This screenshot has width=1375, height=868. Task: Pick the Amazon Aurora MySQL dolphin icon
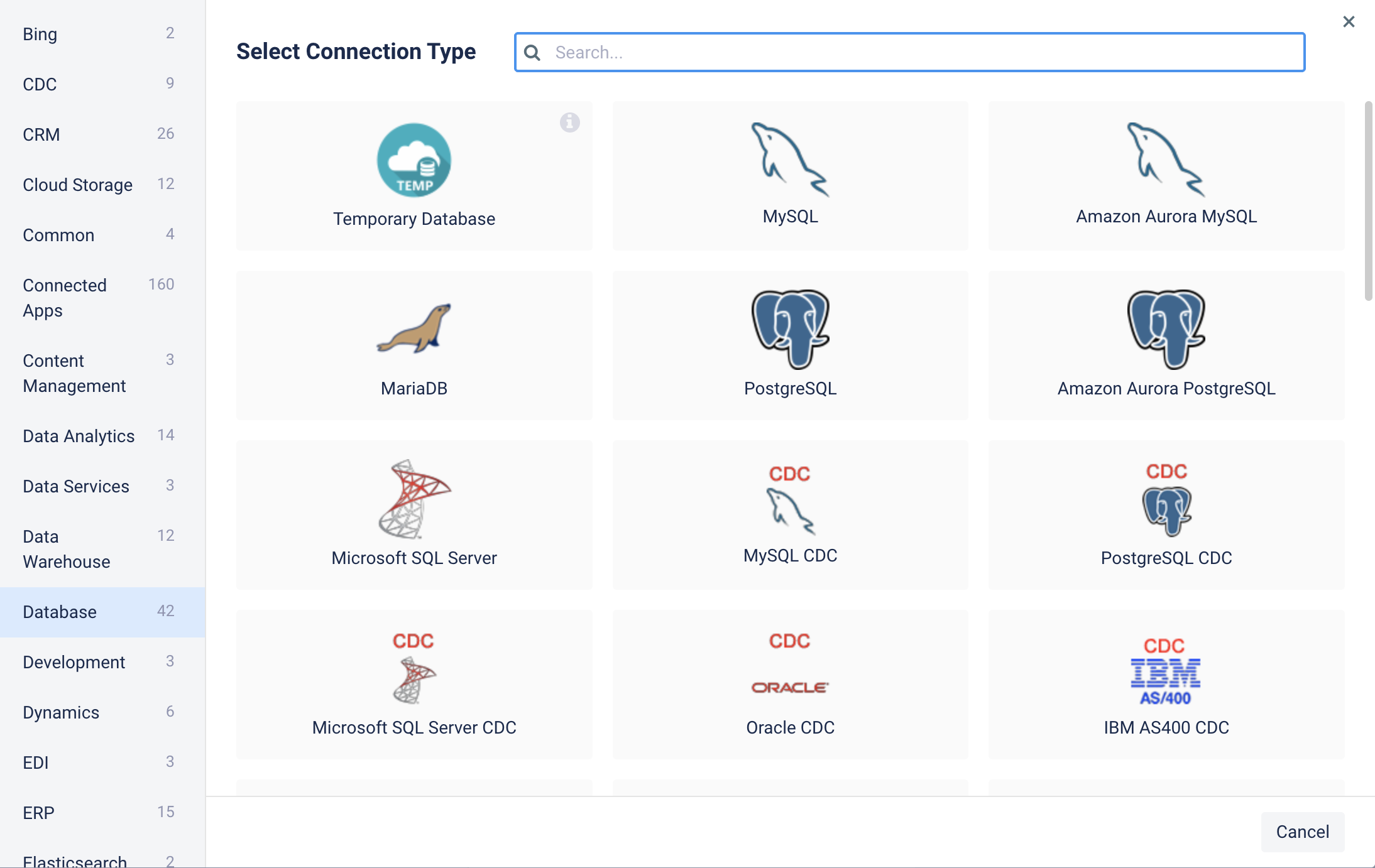coord(1166,160)
